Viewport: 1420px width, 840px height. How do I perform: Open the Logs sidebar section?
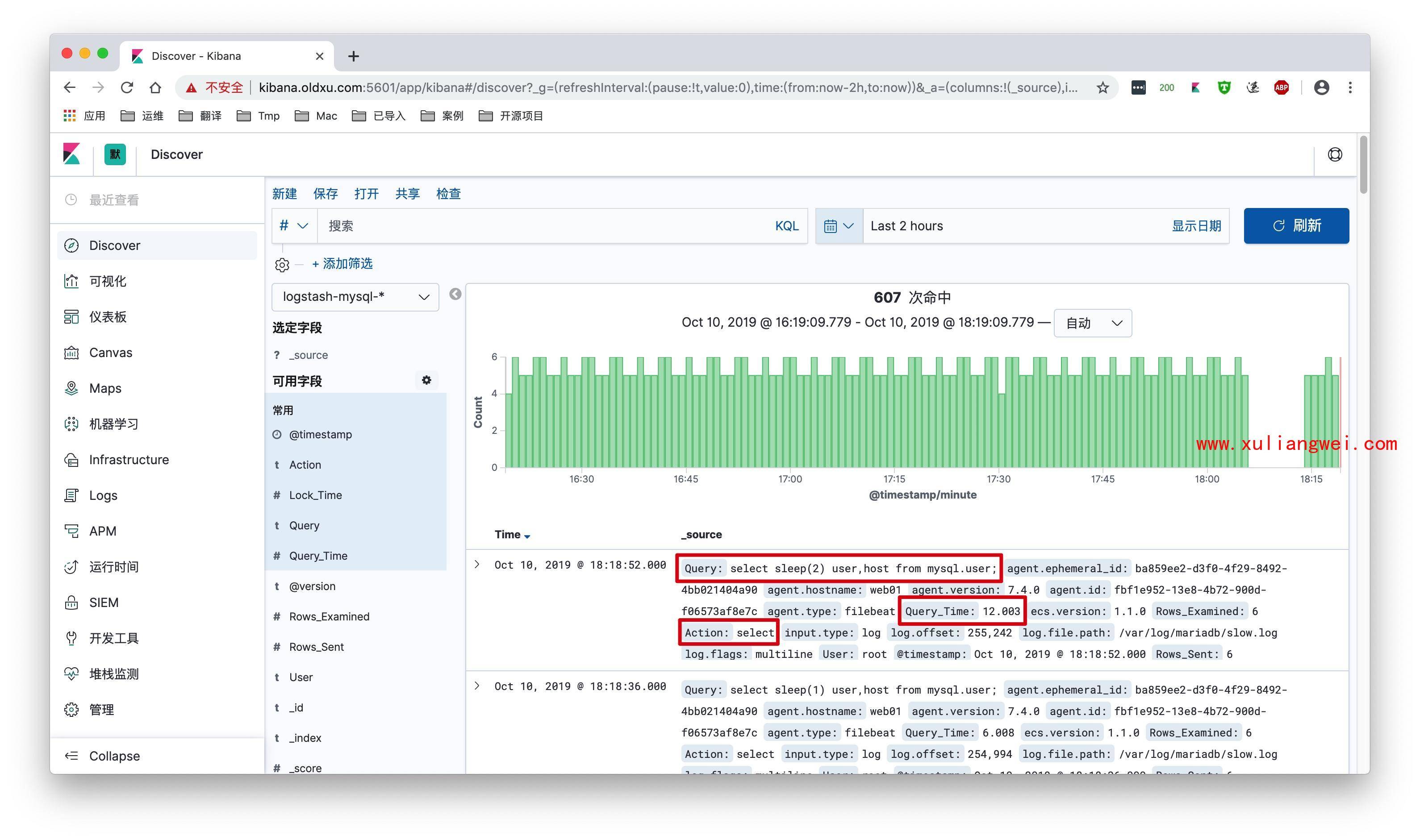click(x=105, y=495)
